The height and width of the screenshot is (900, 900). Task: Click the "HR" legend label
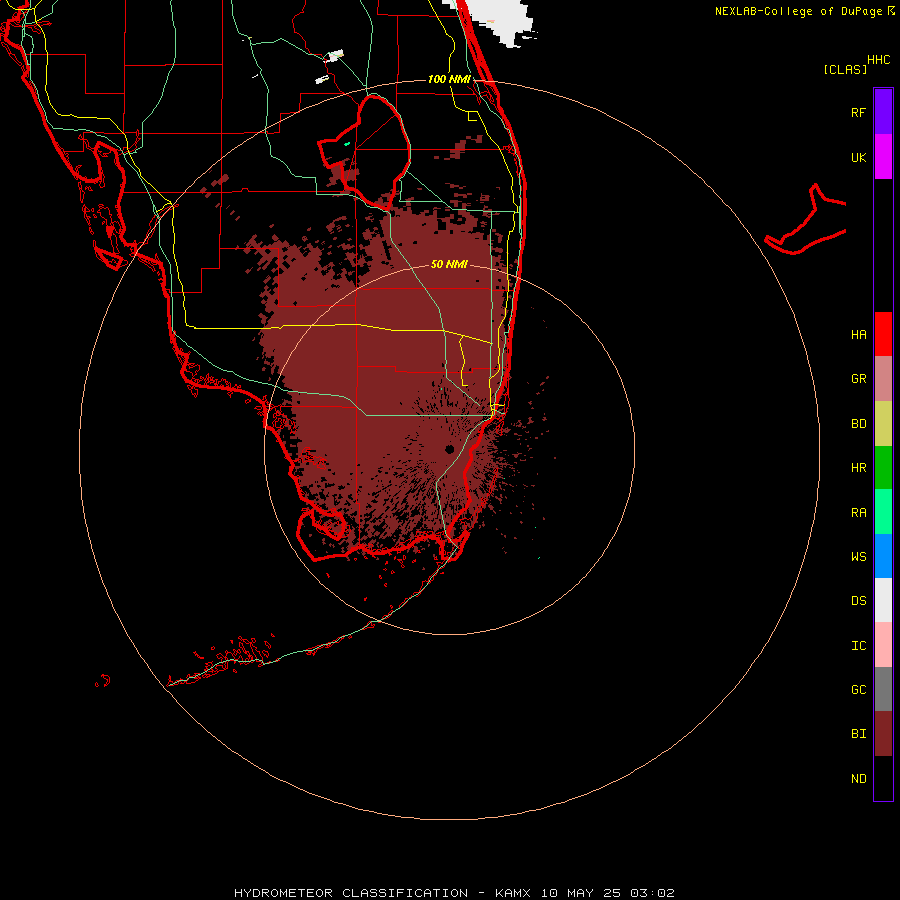pos(858,468)
